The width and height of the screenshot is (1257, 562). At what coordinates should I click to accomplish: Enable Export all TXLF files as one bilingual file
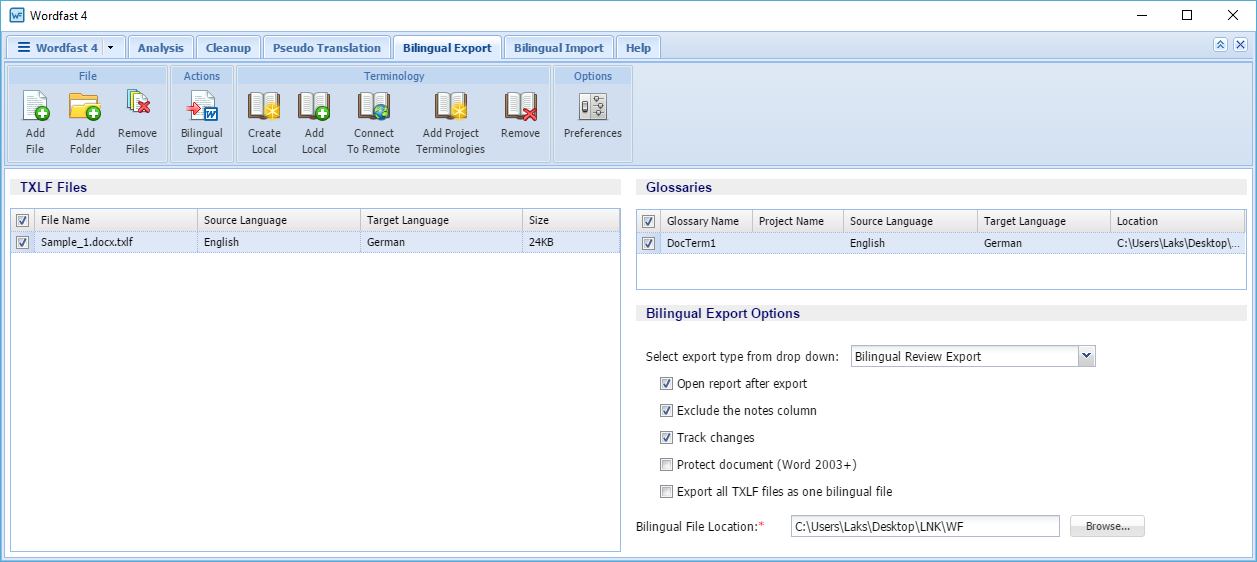(666, 492)
